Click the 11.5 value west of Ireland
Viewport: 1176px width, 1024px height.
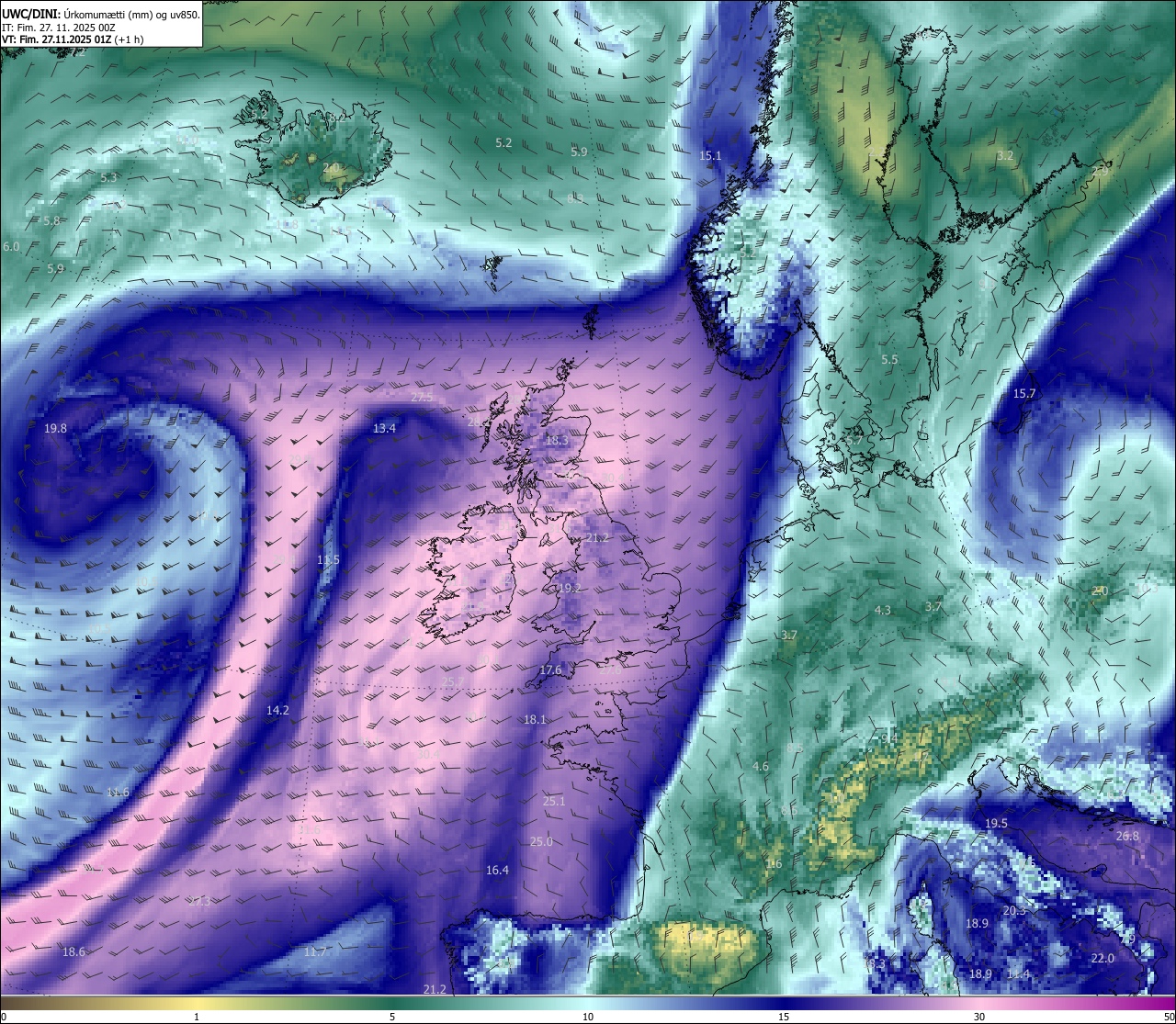point(328,560)
